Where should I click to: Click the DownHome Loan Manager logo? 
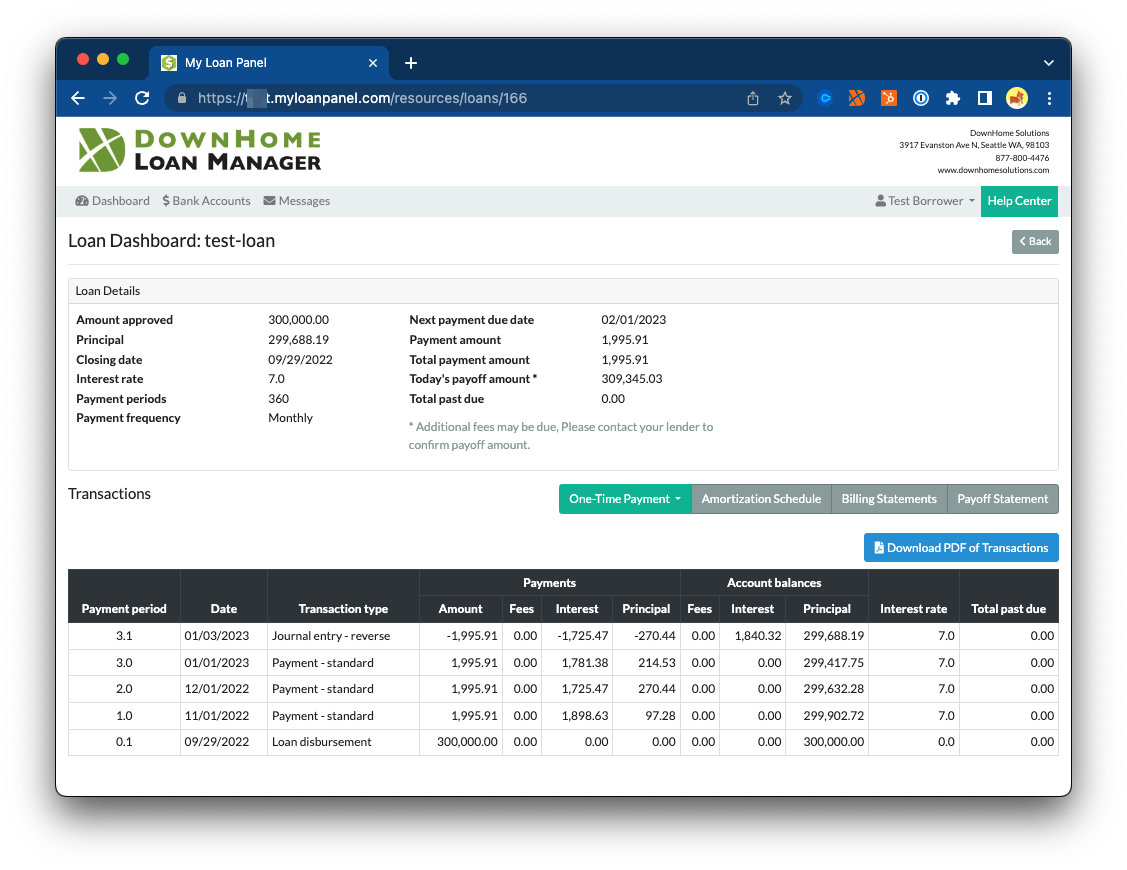tap(200, 150)
